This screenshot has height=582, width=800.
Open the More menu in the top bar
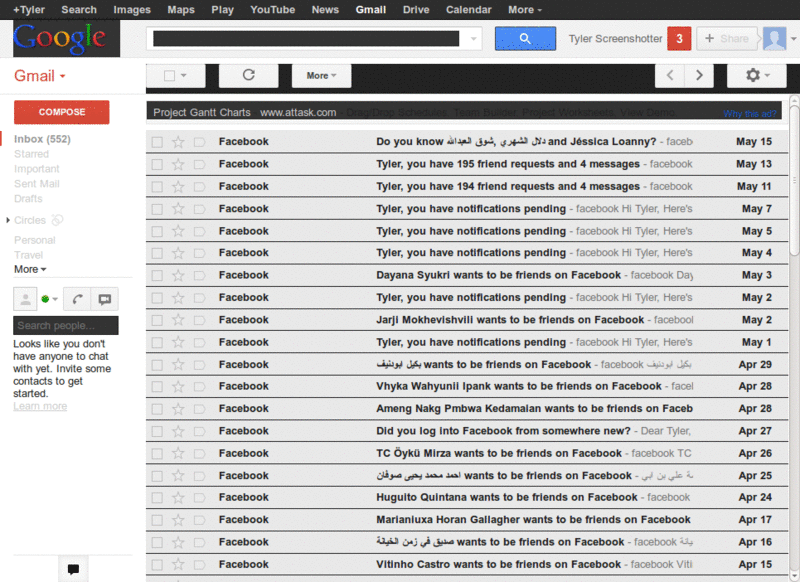tap(525, 10)
